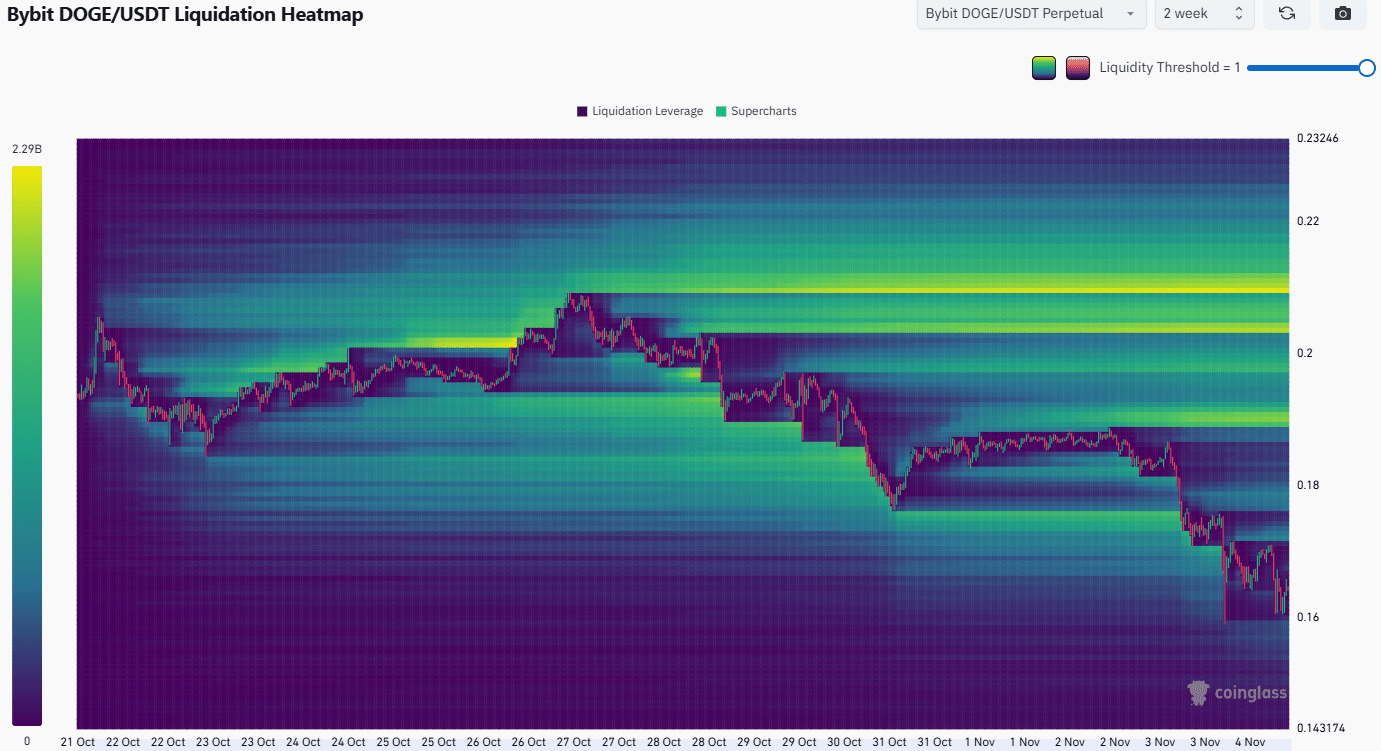
Task: Click the green-yellow heatmap gradient icon
Action: tap(1043, 67)
